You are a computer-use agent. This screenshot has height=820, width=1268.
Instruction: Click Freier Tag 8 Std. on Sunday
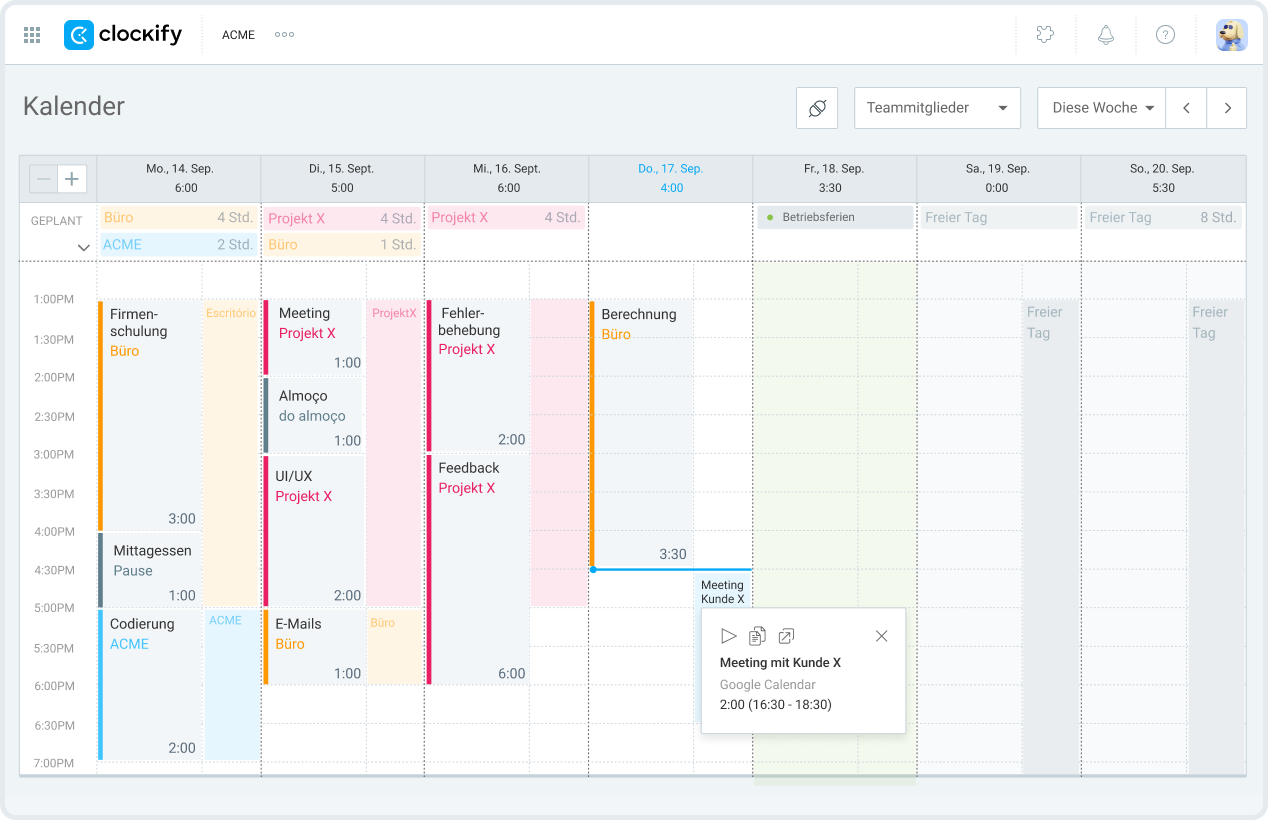point(1163,217)
